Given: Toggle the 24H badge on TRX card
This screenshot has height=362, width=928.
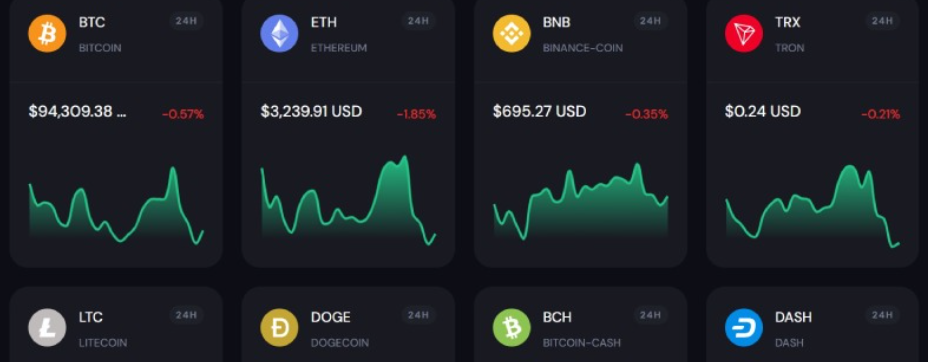Looking at the screenshot, I should (882, 21).
